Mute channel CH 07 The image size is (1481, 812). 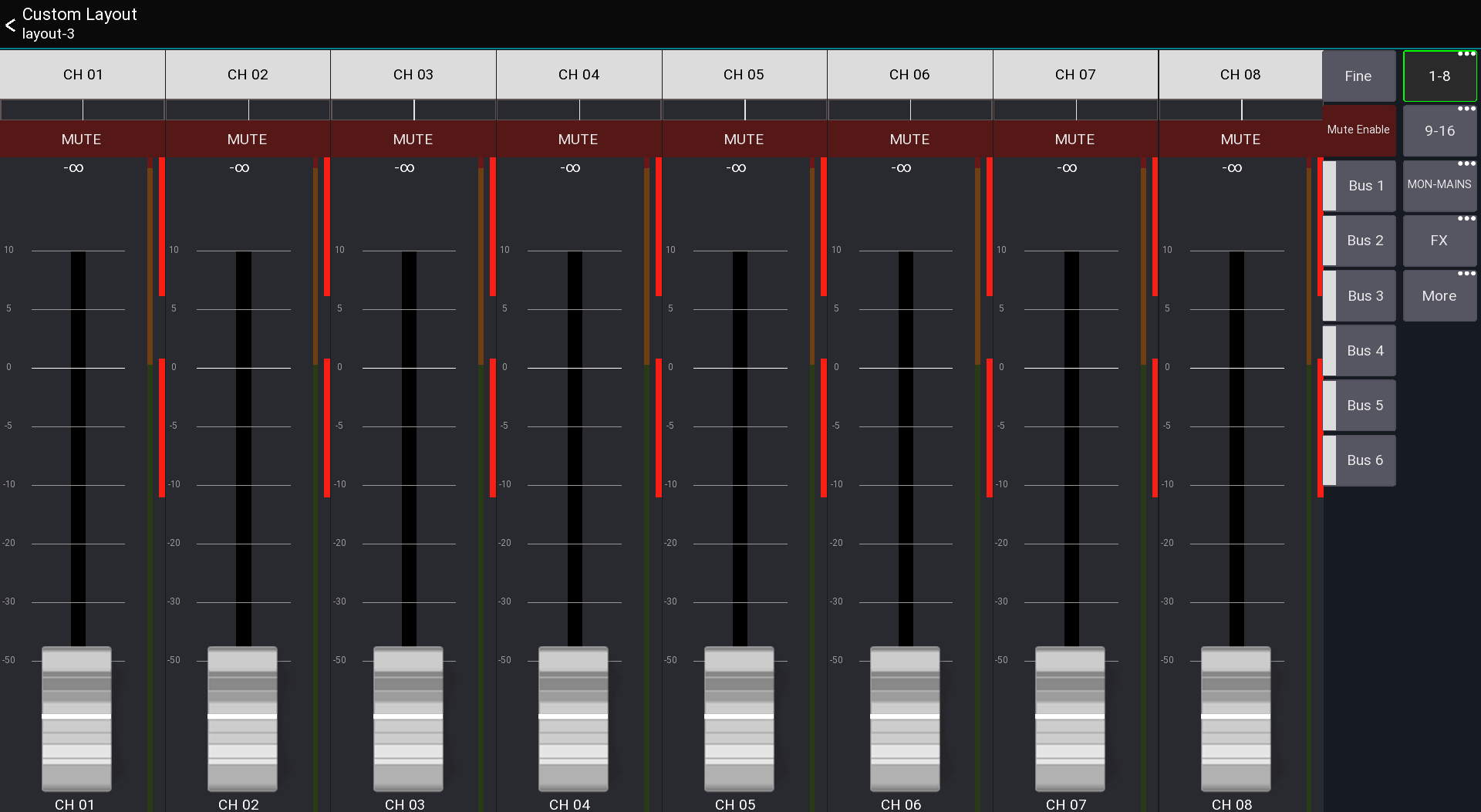[x=1075, y=139]
